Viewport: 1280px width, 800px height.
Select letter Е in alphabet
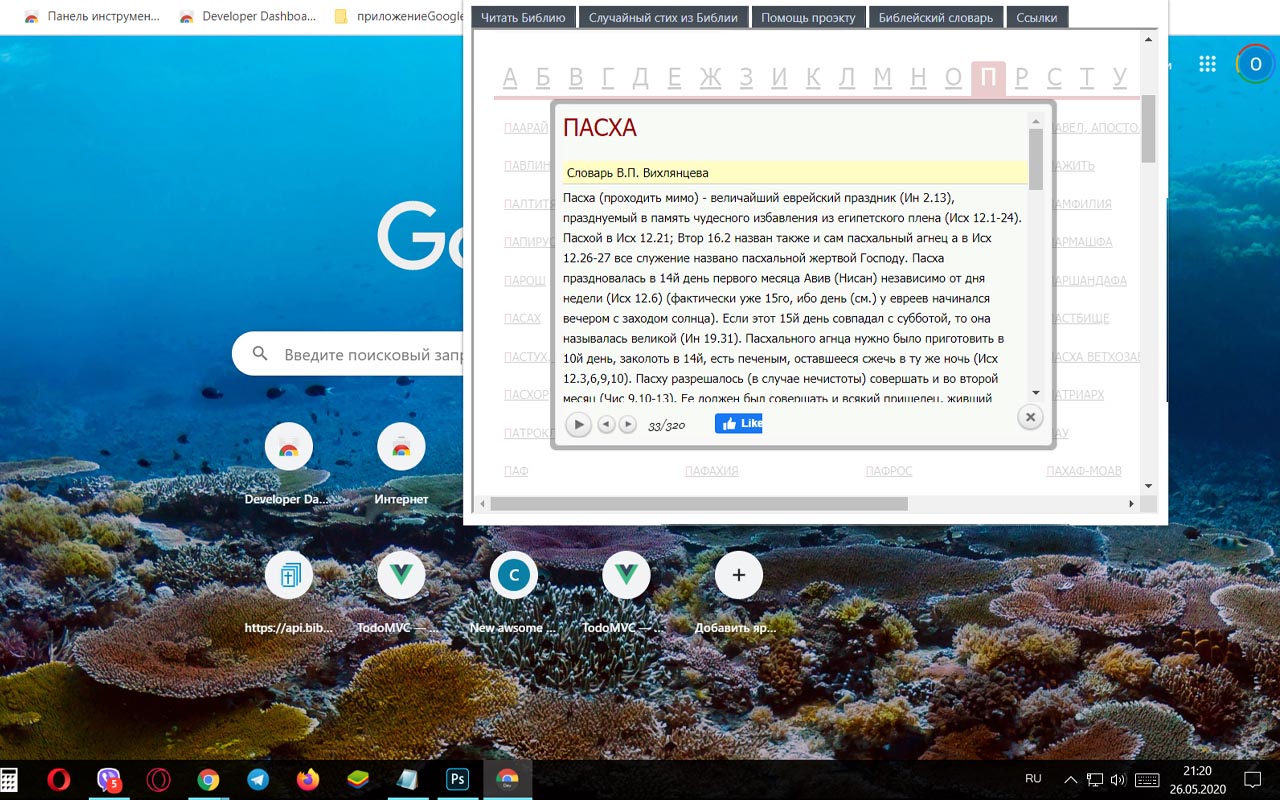coord(675,78)
